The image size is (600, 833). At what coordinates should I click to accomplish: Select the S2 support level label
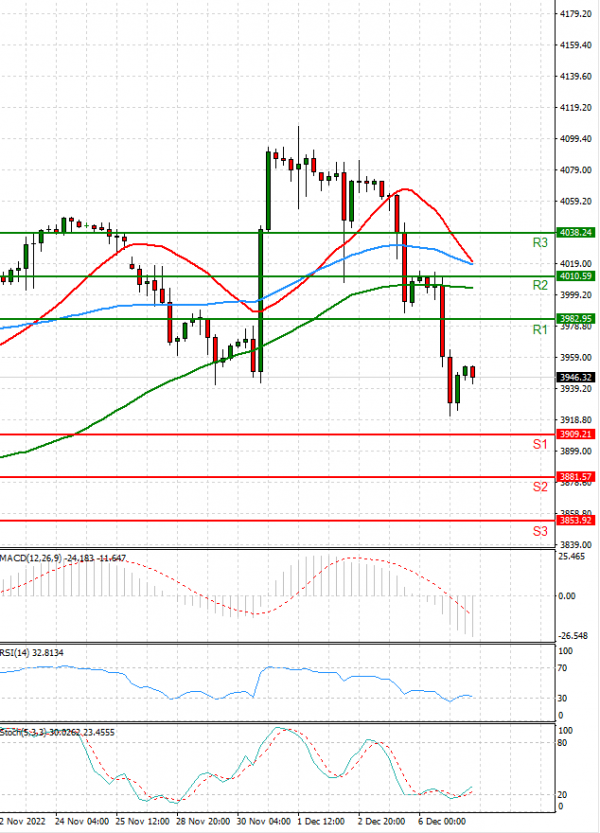click(x=540, y=487)
